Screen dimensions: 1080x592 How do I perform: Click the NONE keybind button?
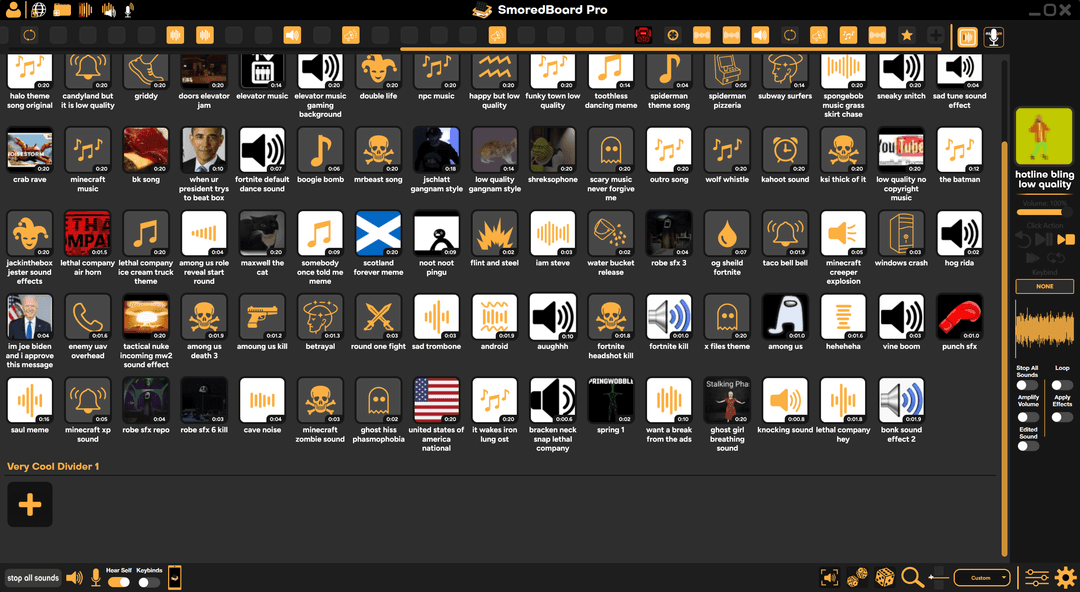click(x=1044, y=287)
